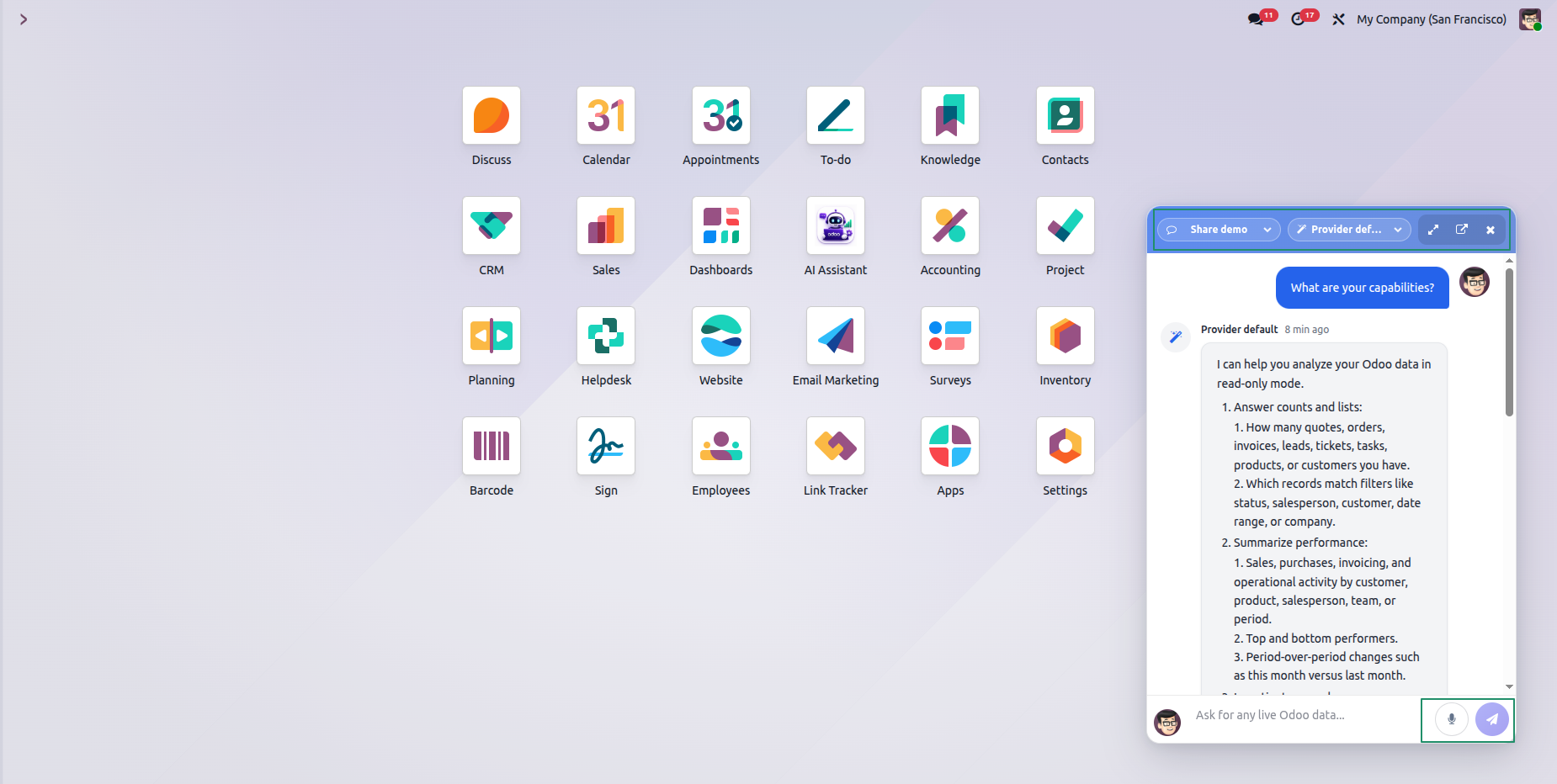The height and width of the screenshot is (784, 1557).
Task: Open the Contacts app
Action: pyautogui.click(x=1065, y=115)
